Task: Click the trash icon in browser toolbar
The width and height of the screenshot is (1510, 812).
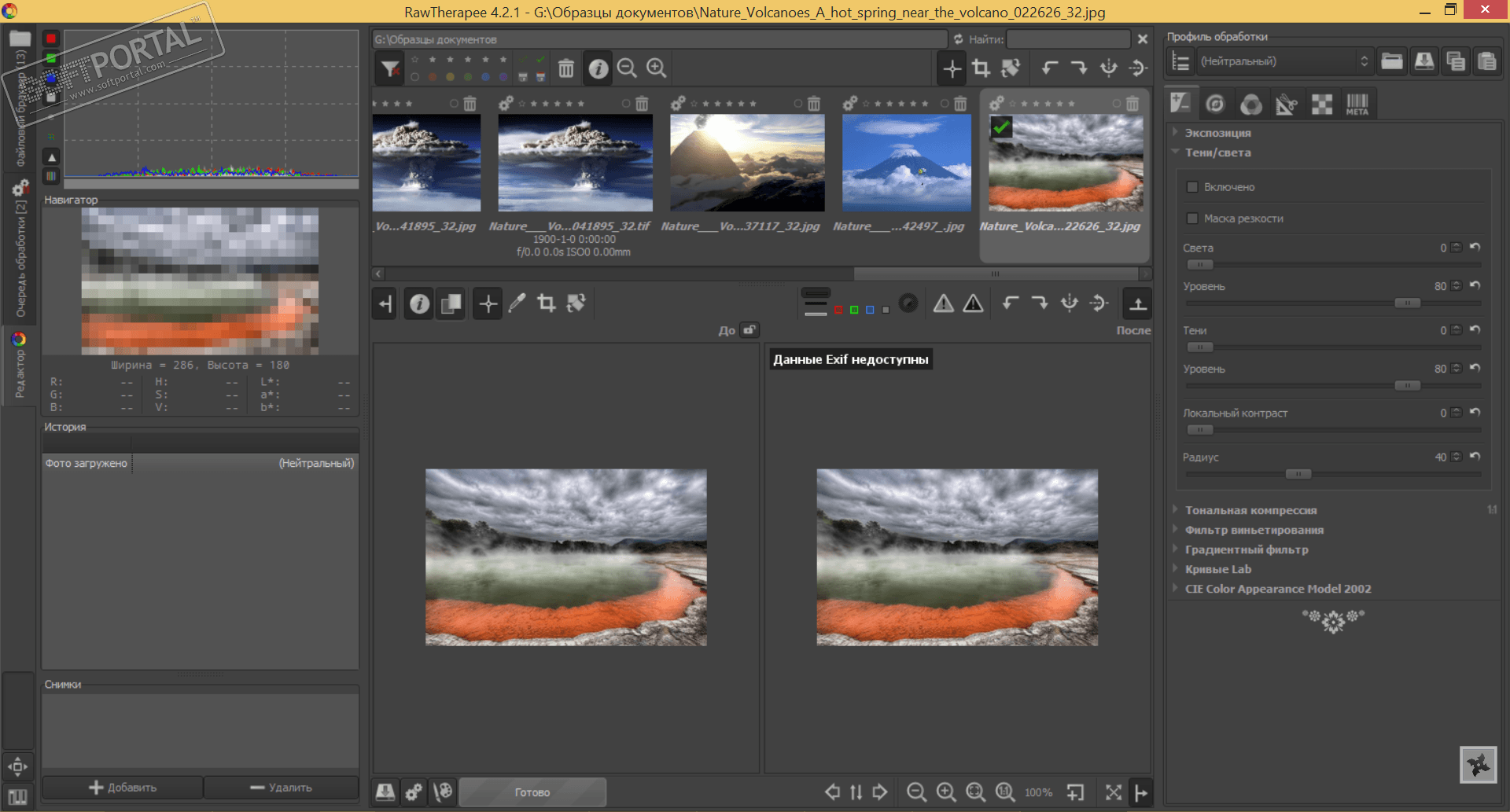Action: coord(566,68)
